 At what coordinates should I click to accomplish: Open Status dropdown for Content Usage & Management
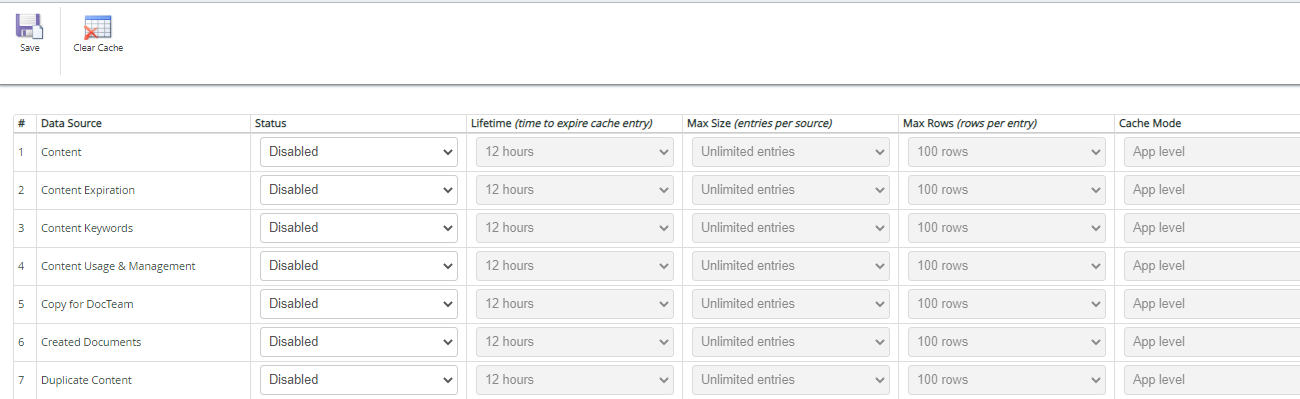click(359, 266)
